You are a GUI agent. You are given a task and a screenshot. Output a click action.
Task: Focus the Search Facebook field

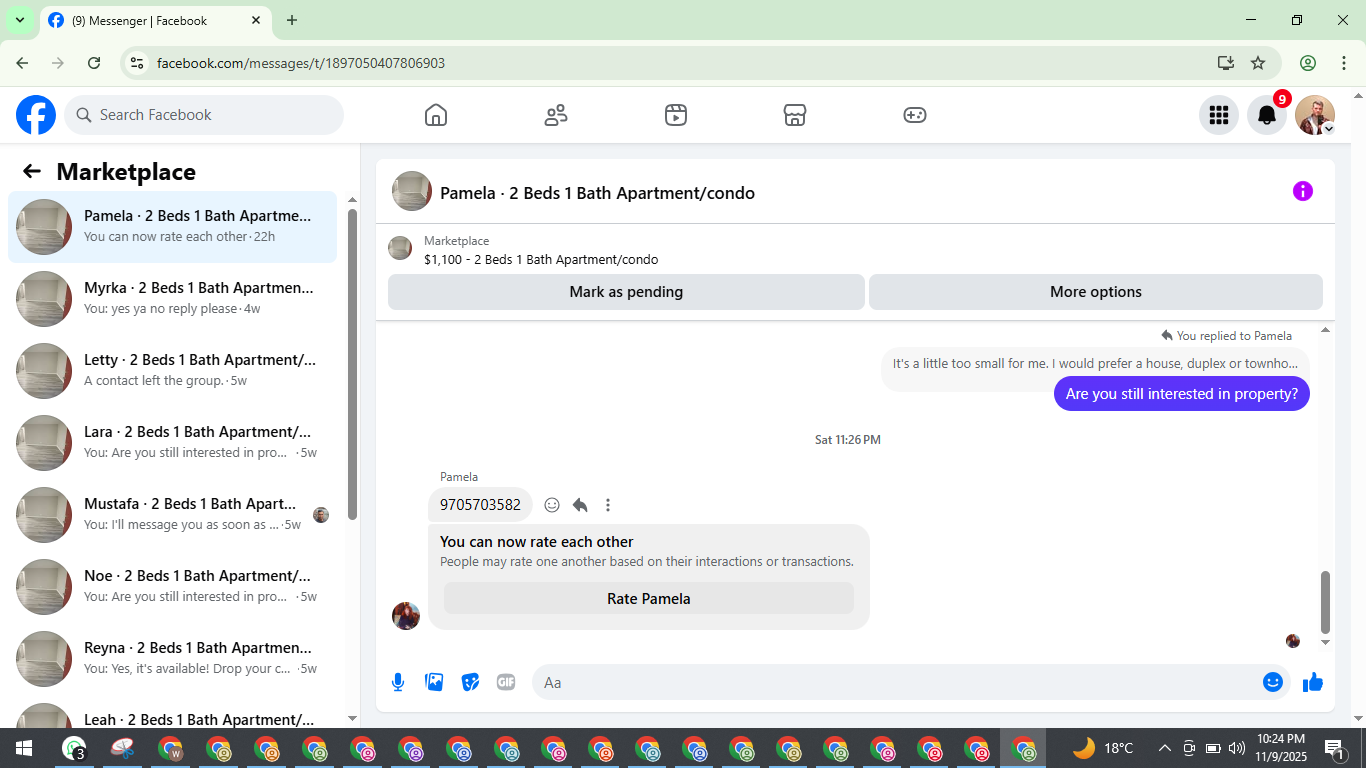[x=204, y=115]
